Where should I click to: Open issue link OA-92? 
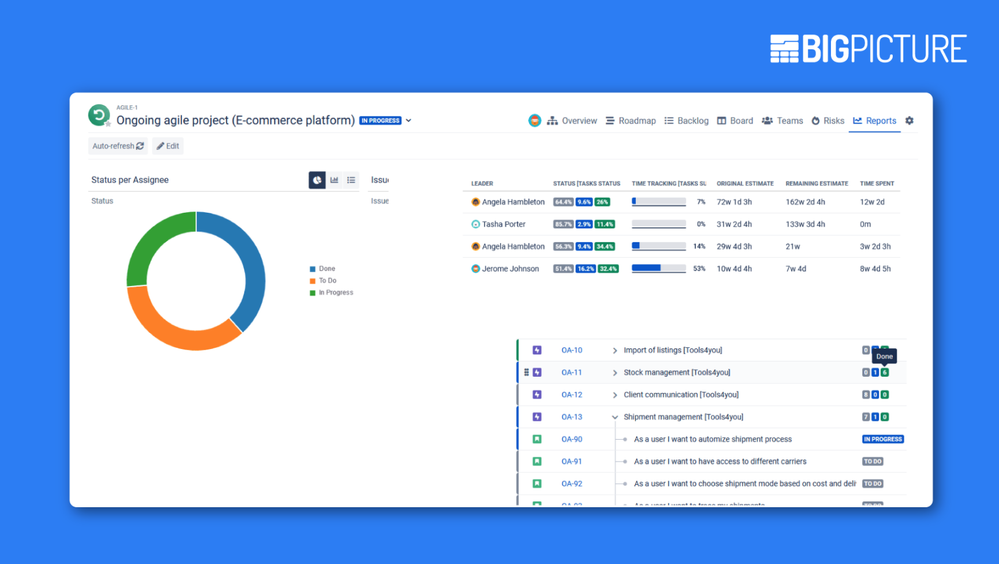[571, 484]
